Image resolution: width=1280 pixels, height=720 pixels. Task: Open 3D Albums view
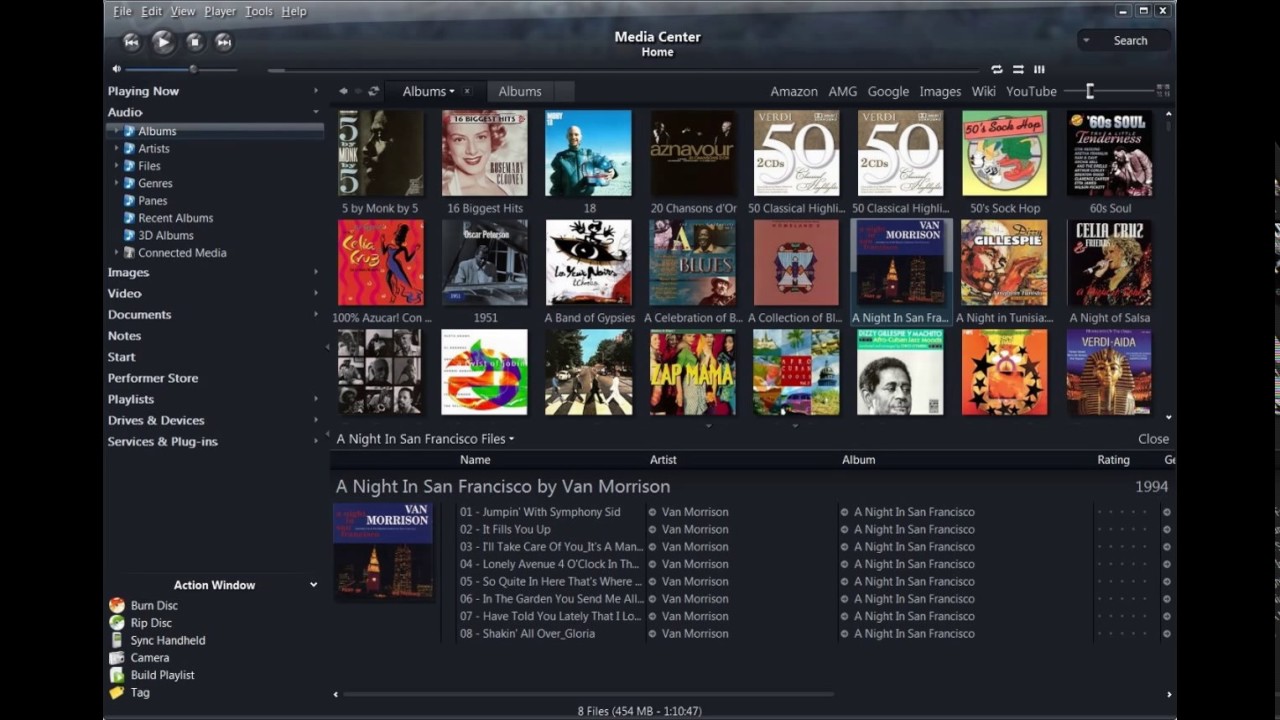(165, 235)
